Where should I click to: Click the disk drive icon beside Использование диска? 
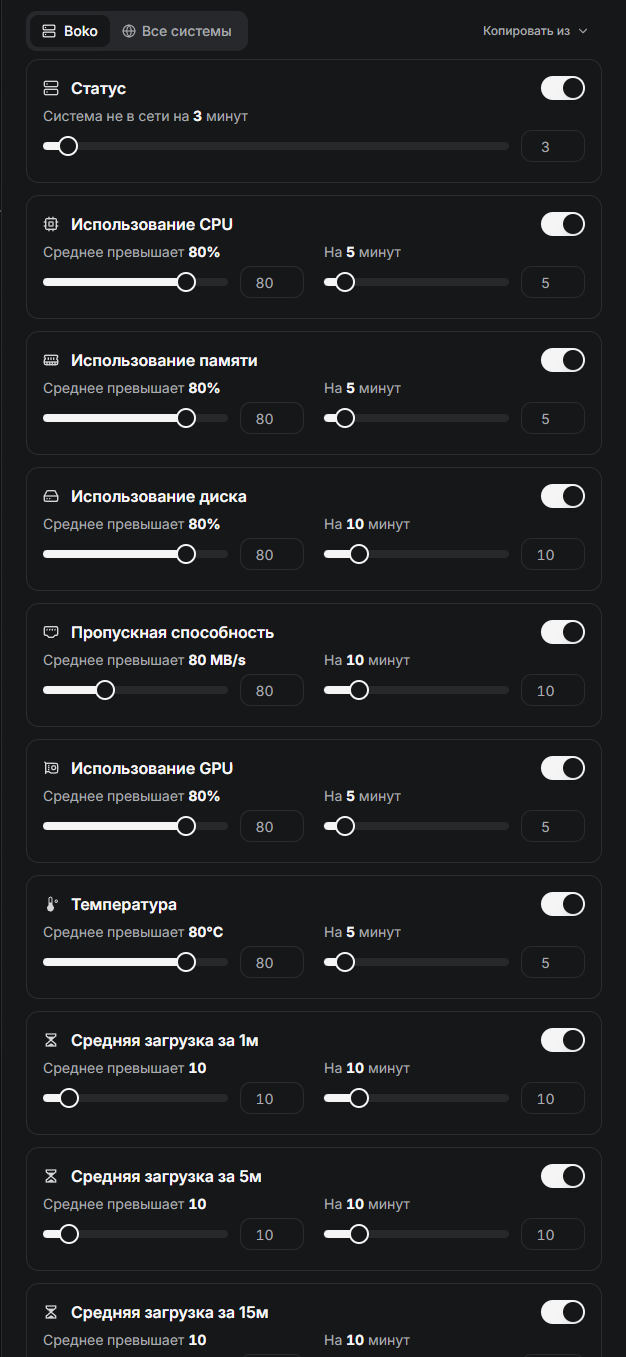click(52, 496)
